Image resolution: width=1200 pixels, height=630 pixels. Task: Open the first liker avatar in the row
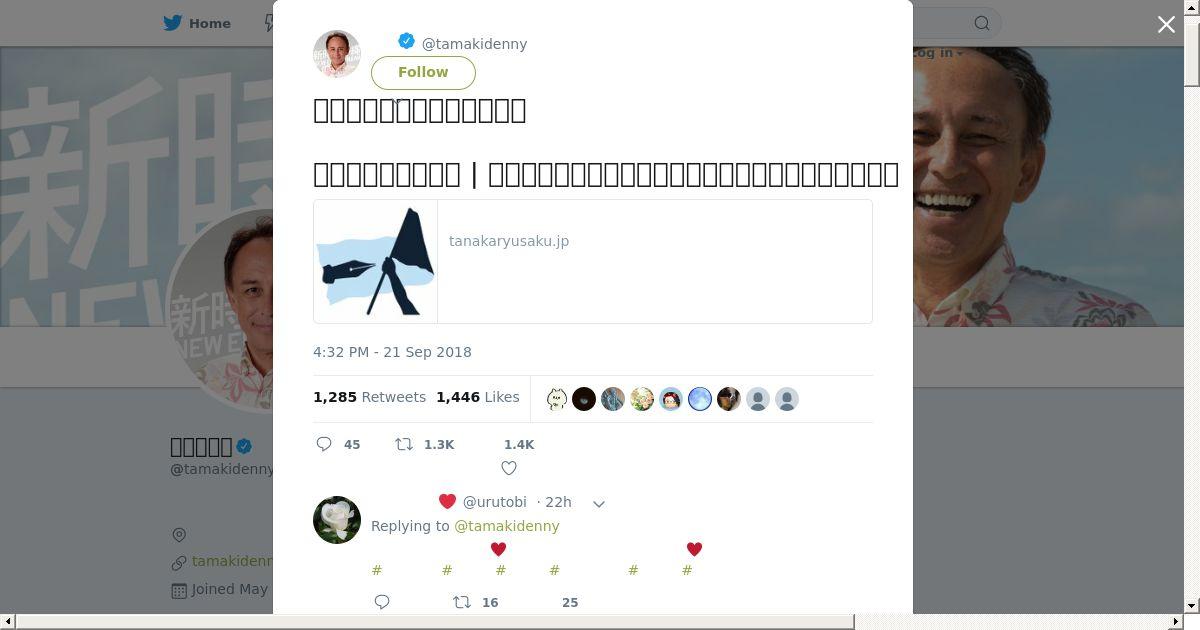click(557, 400)
